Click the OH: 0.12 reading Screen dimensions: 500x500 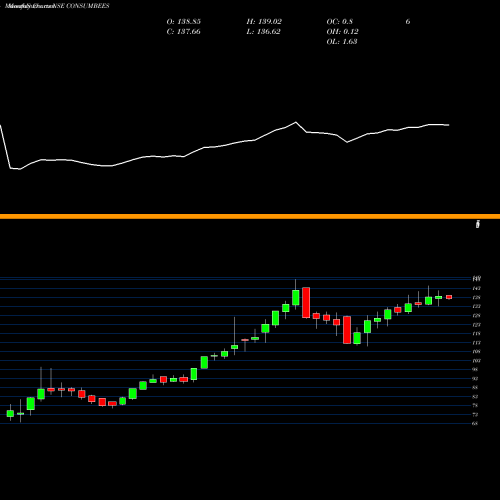click(342, 32)
